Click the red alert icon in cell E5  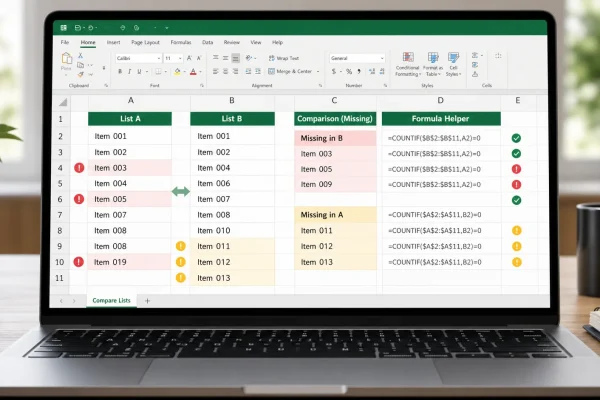pyautogui.click(x=516, y=184)
